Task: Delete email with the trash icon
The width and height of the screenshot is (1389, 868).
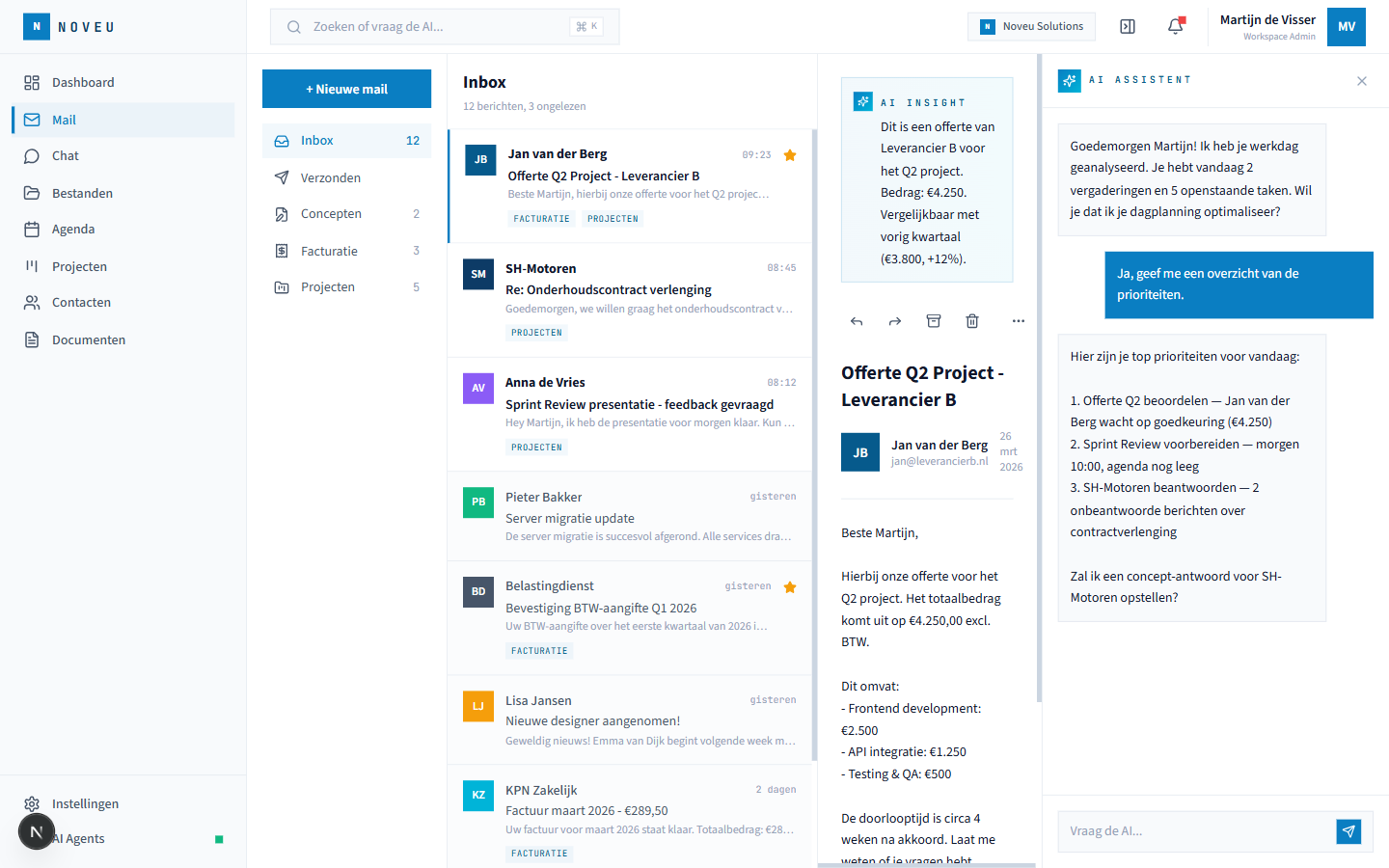Action: 972,321
